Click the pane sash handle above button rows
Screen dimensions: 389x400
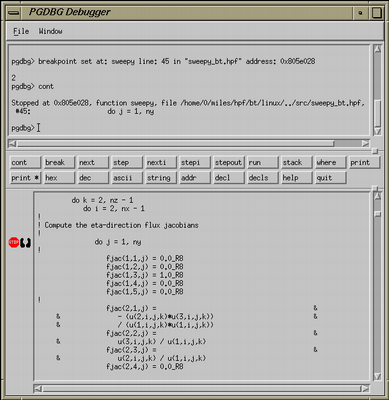tap(375, 151)
